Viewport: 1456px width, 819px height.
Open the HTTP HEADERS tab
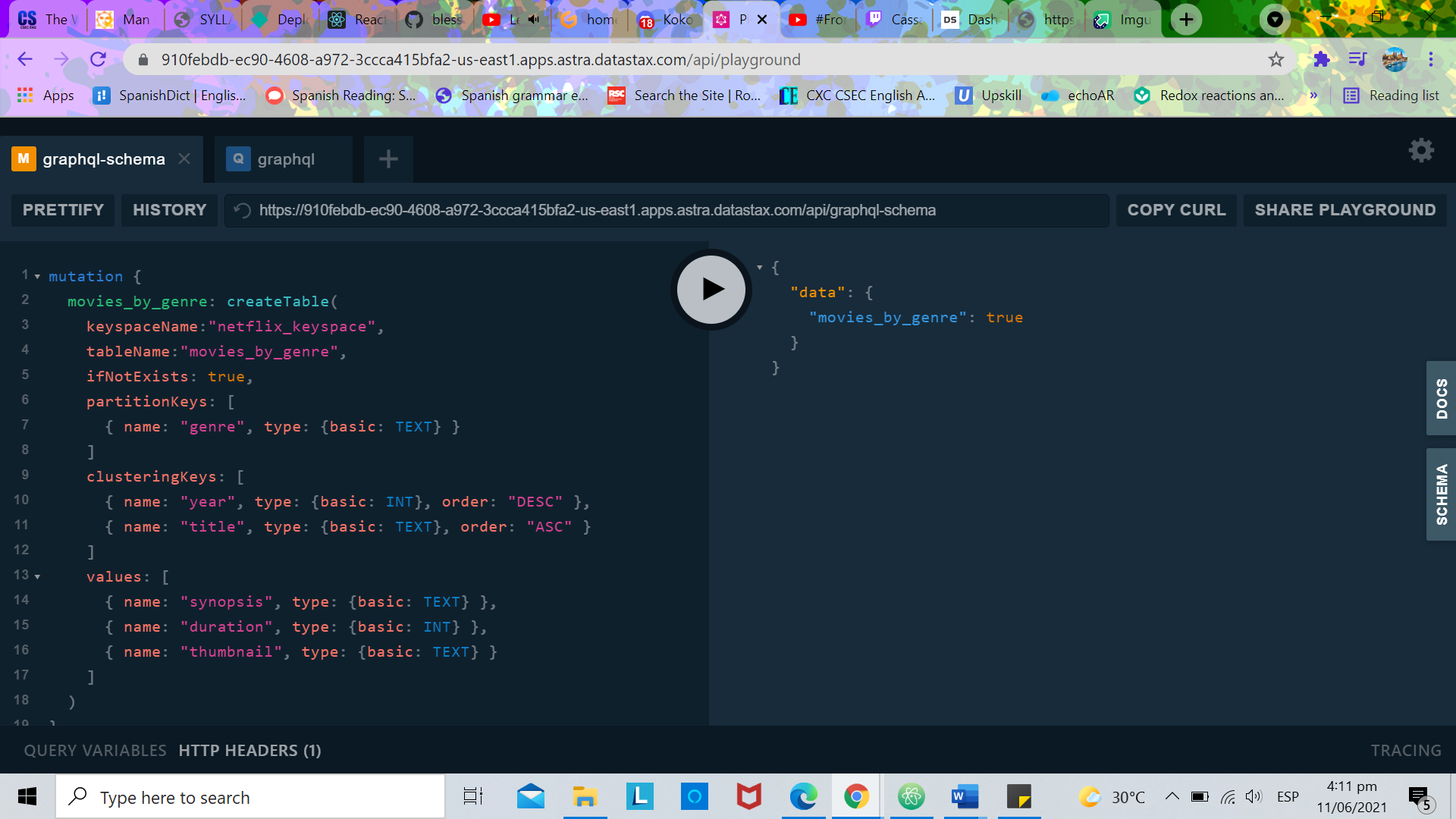click(x=249, y=750)
